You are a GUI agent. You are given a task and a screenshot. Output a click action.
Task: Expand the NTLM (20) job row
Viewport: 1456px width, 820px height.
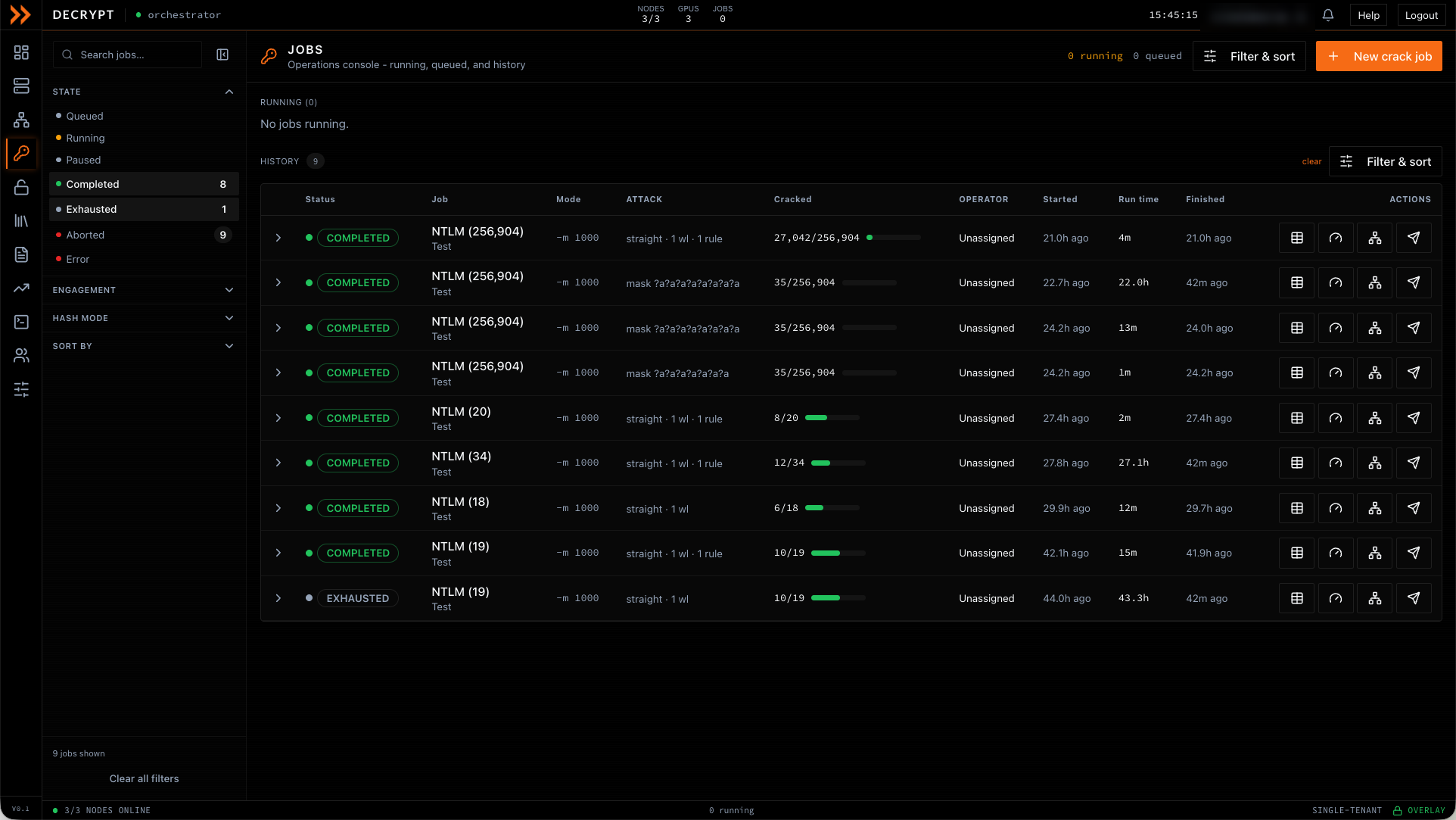278,418
